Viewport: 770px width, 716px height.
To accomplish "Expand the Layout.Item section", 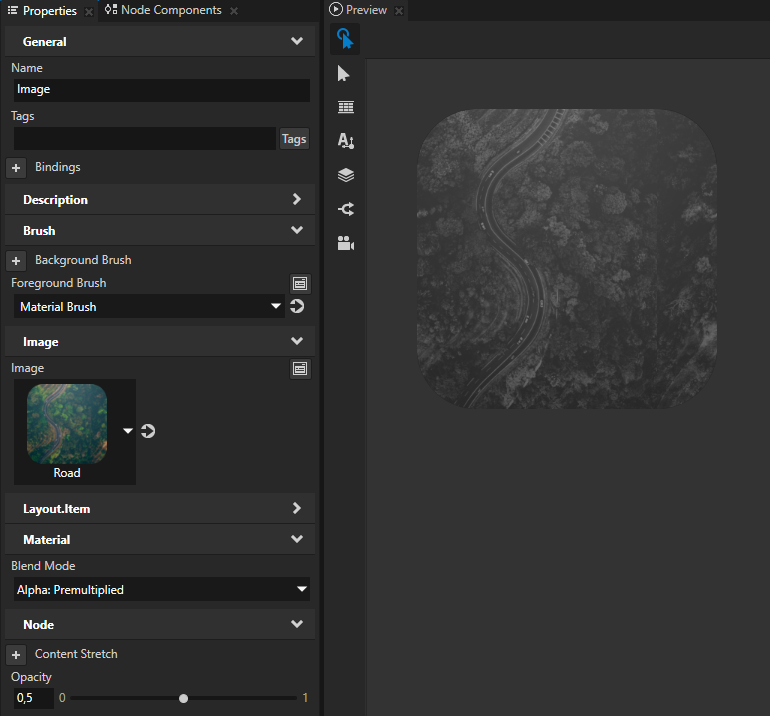I will pyautogui.click(x=160, y=509).
